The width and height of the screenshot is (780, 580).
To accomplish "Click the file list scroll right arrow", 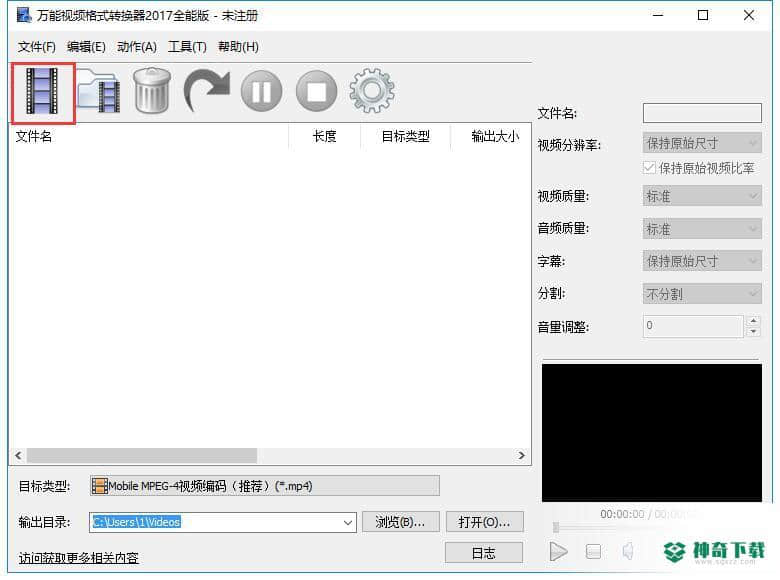I will [x=521, y=455].
